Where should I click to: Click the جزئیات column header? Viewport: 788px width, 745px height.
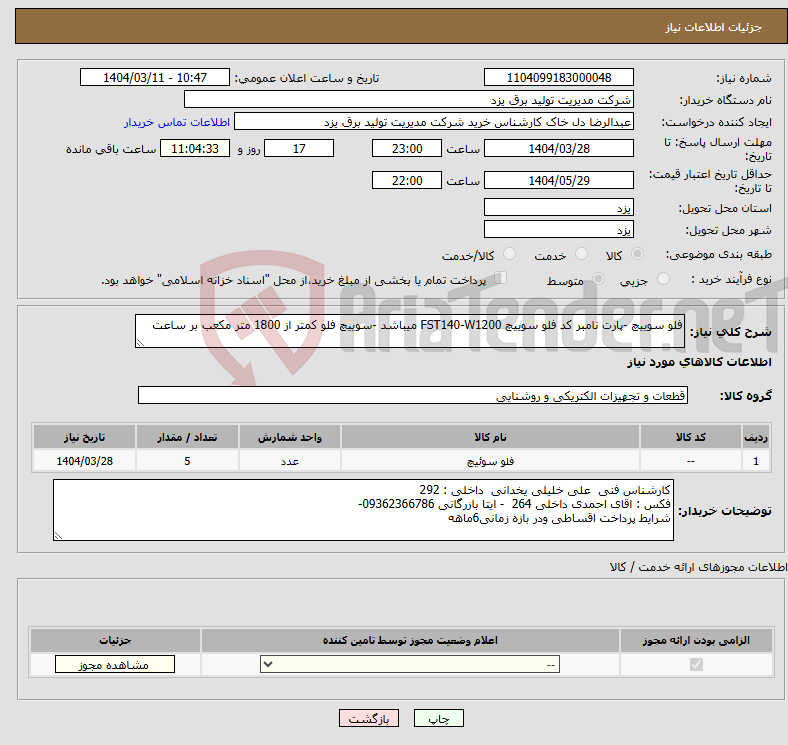(115, 640)
